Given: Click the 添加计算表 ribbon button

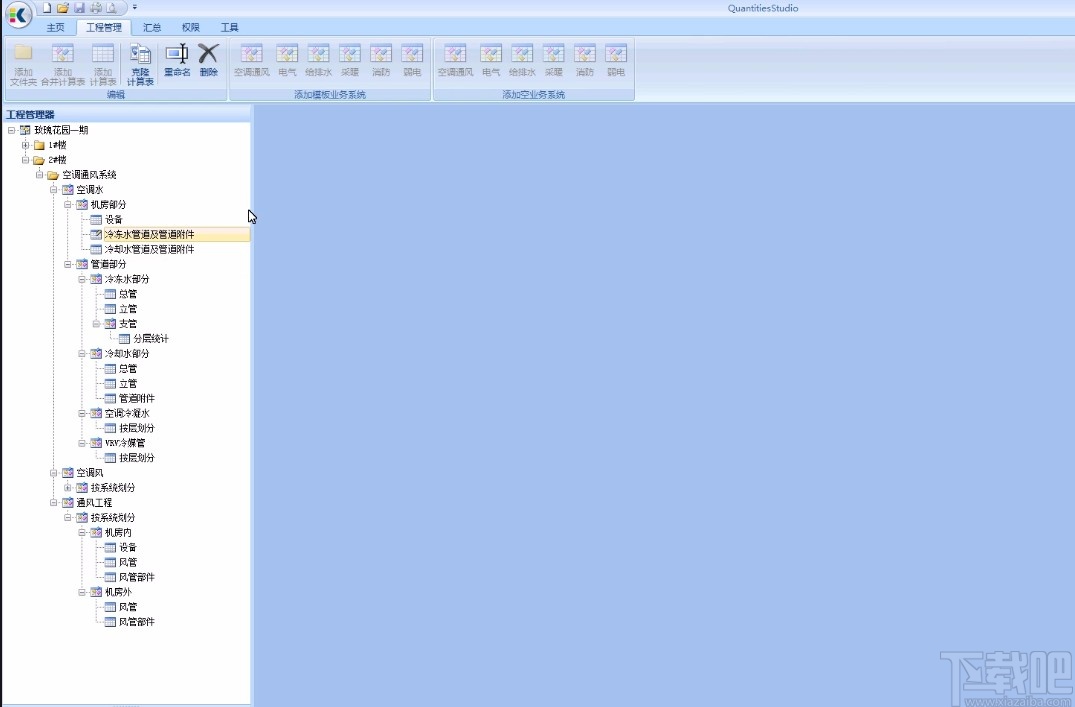Looking at the screenshot, I should point(103,64).
